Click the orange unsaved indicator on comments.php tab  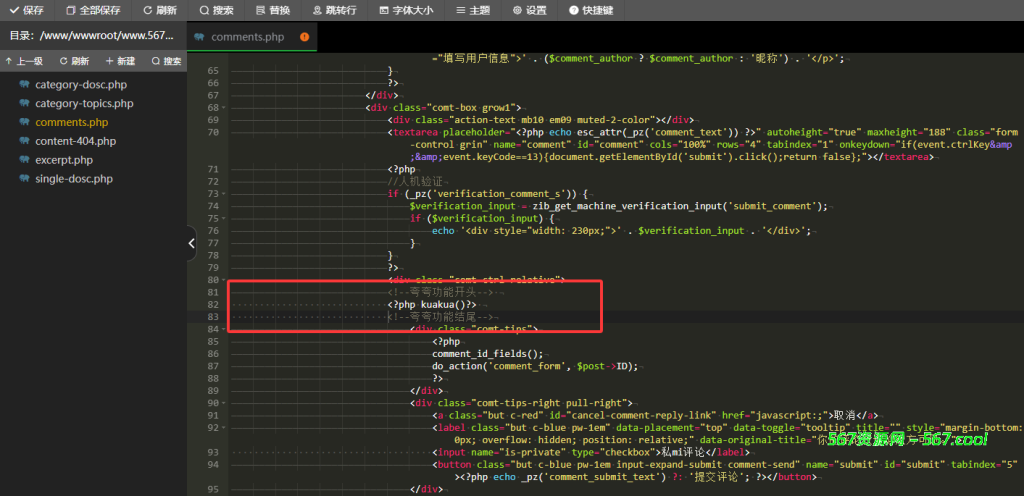coord(304,37)
